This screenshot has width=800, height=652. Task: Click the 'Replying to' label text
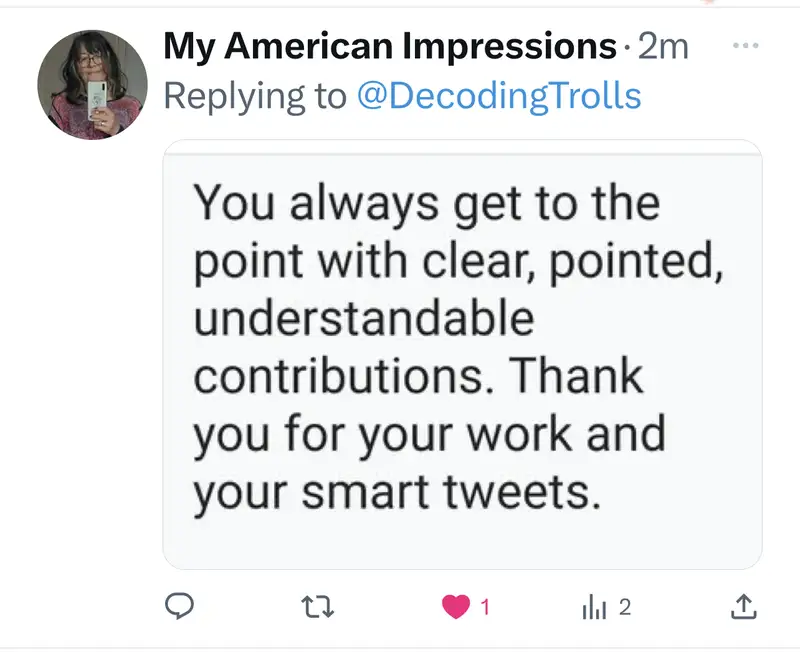(x=255, y=96)
